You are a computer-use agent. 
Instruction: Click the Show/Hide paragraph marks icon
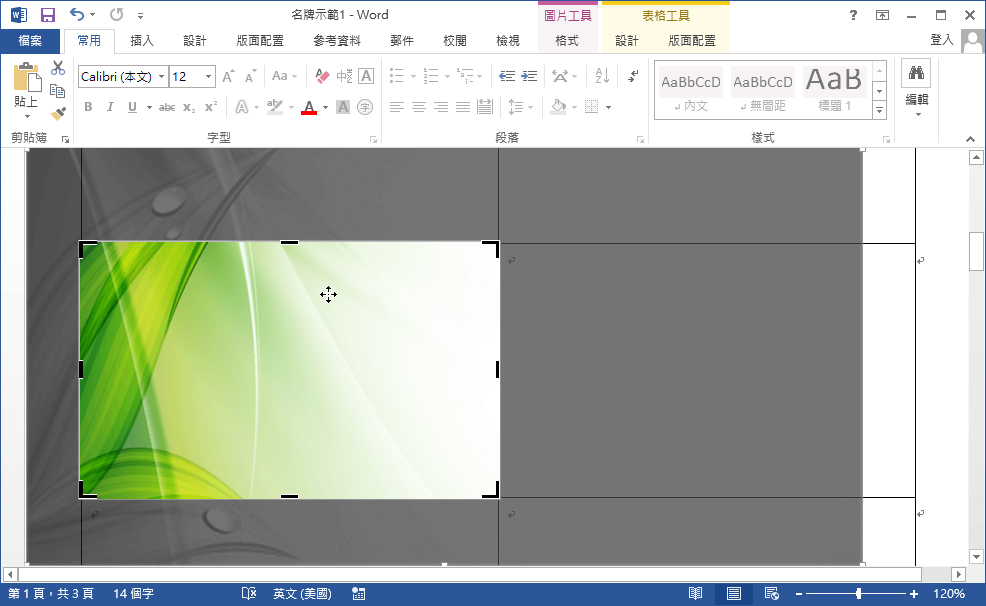pyautogui.click(x=634, y=75)
